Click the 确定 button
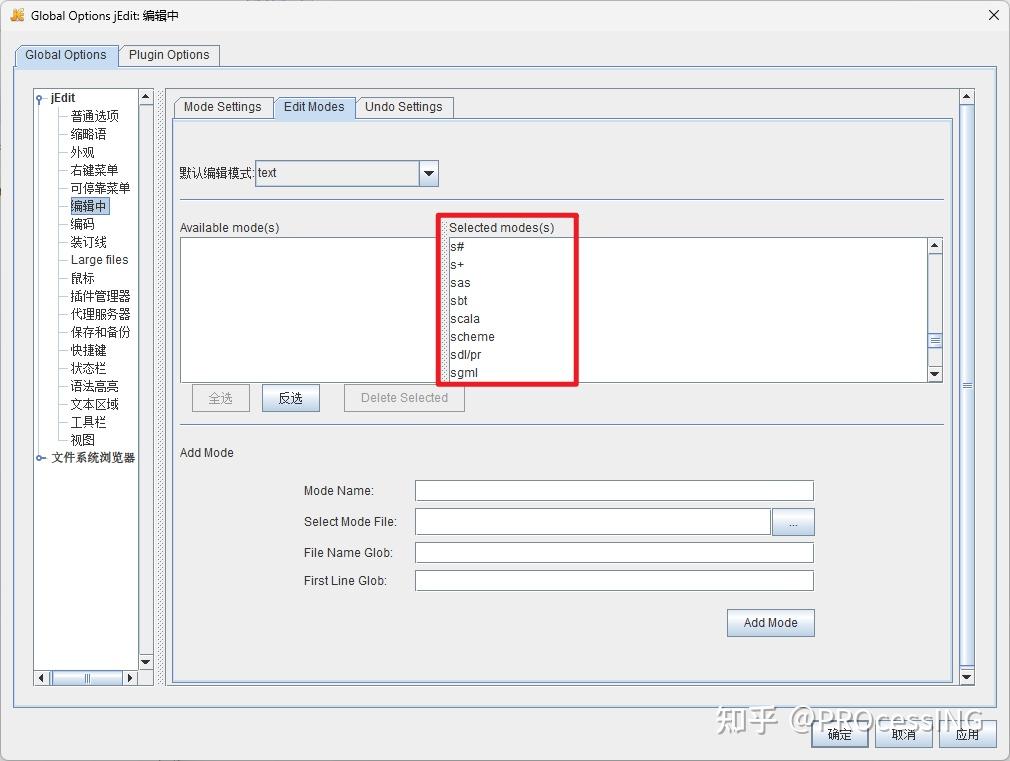Screen dimensions: 1010x761 point(840,735)
